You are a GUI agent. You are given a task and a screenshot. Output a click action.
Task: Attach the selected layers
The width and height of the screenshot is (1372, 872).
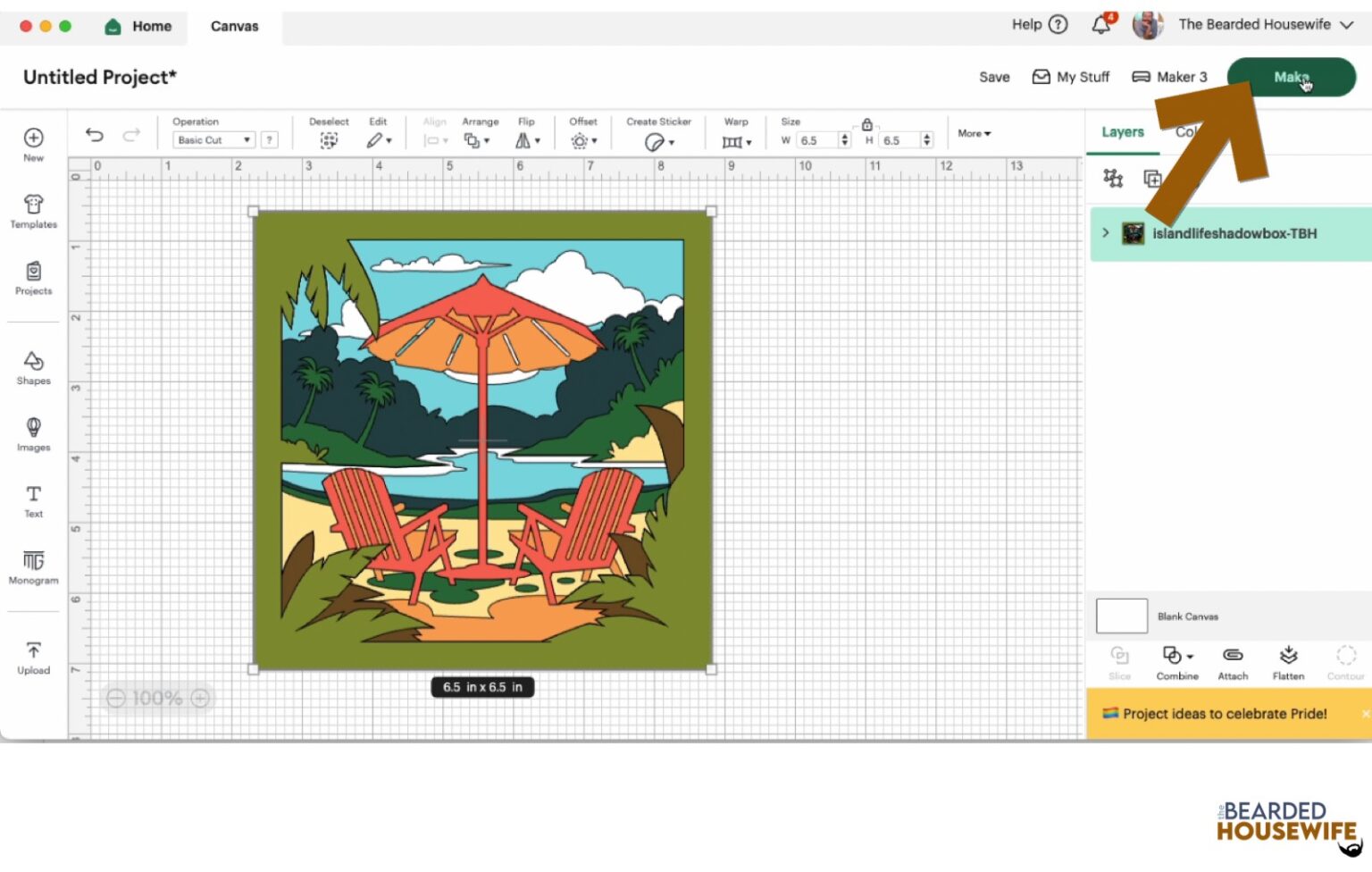[1233, 663]
